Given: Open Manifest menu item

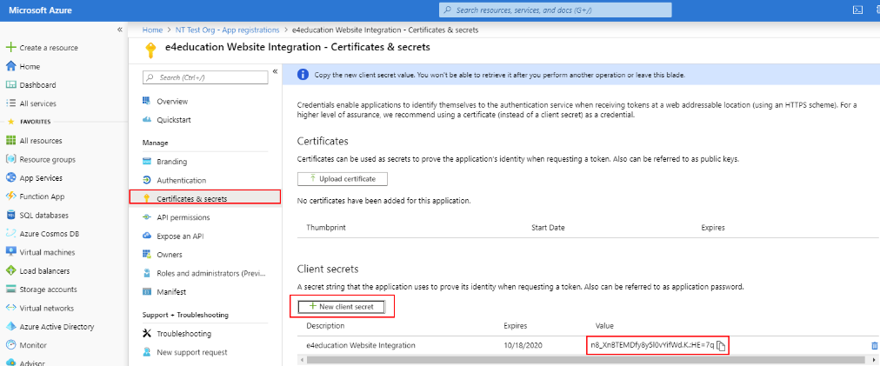Looking at the screenshot, I should (x=171, y=292).
